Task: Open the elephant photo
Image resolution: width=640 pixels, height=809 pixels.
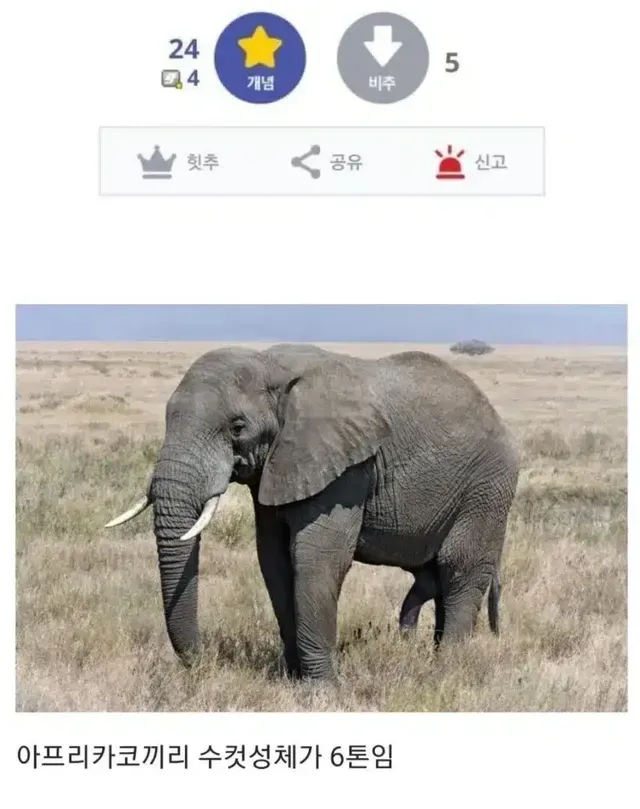Action: point(322,508)
